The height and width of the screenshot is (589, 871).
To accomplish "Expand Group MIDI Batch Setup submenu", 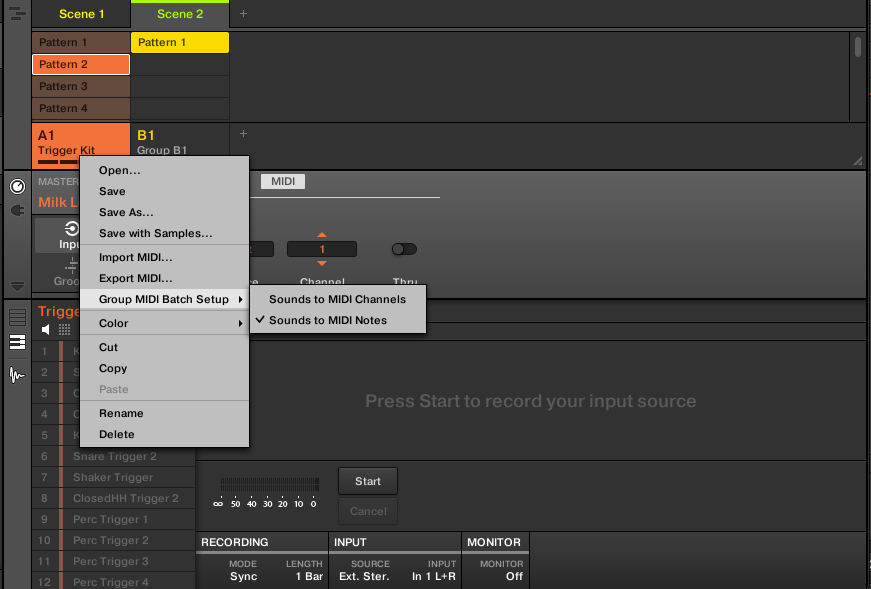I will click(164, 299).
